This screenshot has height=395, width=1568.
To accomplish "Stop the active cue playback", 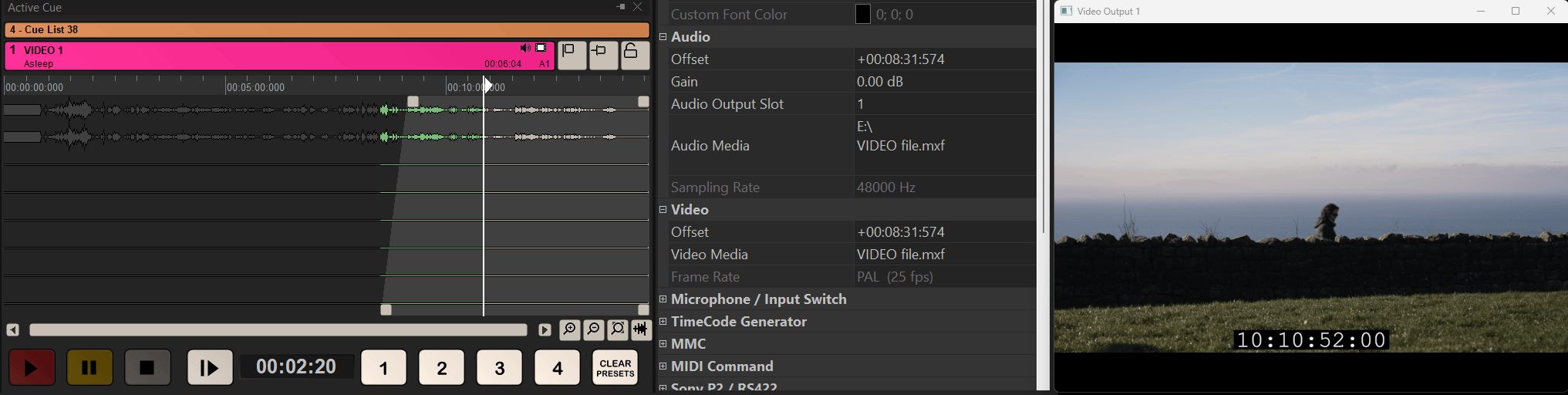I will (x=147, y=367).
